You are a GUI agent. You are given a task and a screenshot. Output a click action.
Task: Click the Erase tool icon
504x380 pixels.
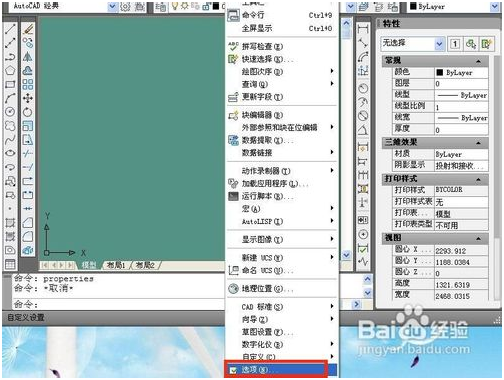click(28, 29)
